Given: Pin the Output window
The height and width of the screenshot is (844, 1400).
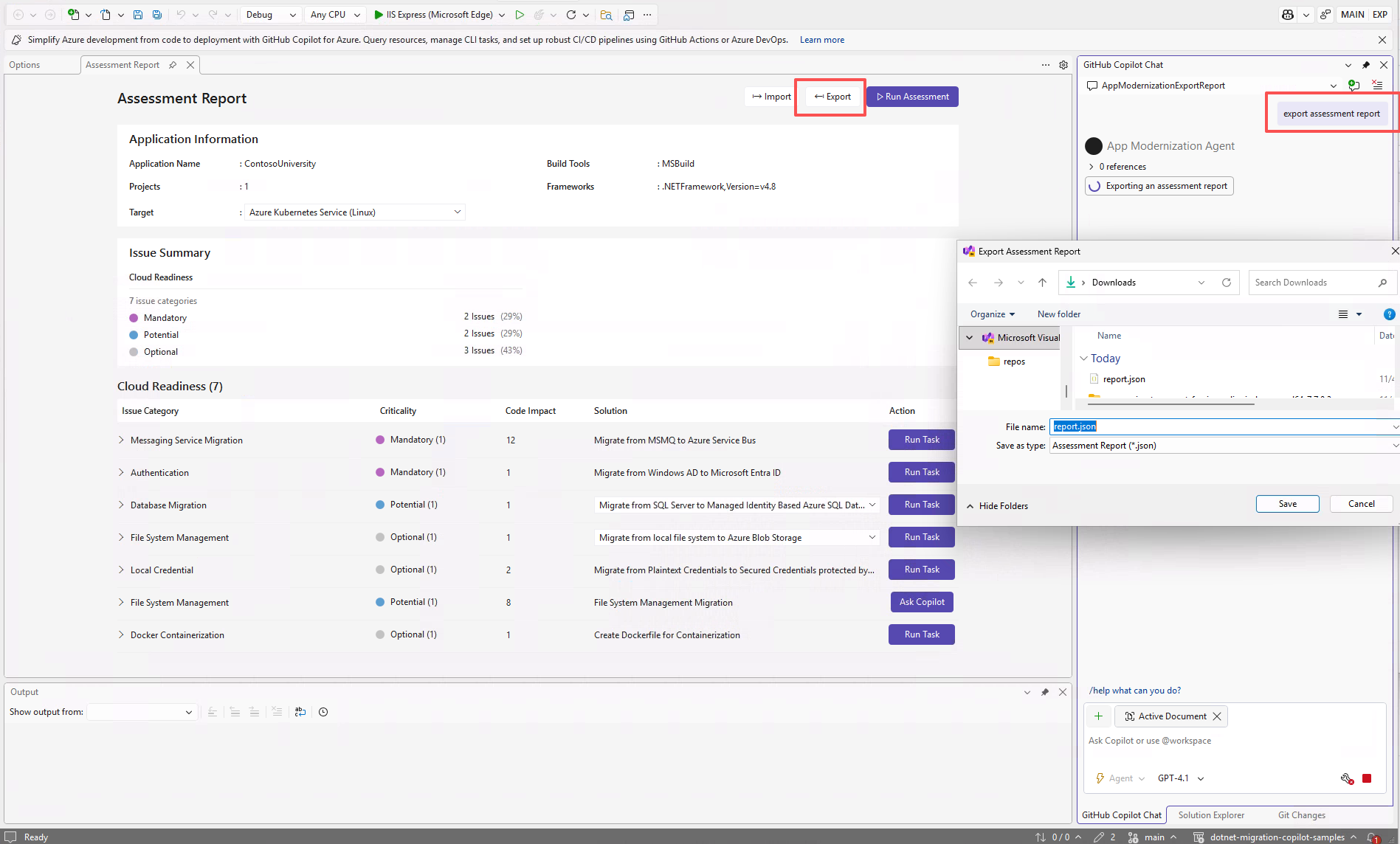Looking at the screenshot, I should [x=1045, y=692].
